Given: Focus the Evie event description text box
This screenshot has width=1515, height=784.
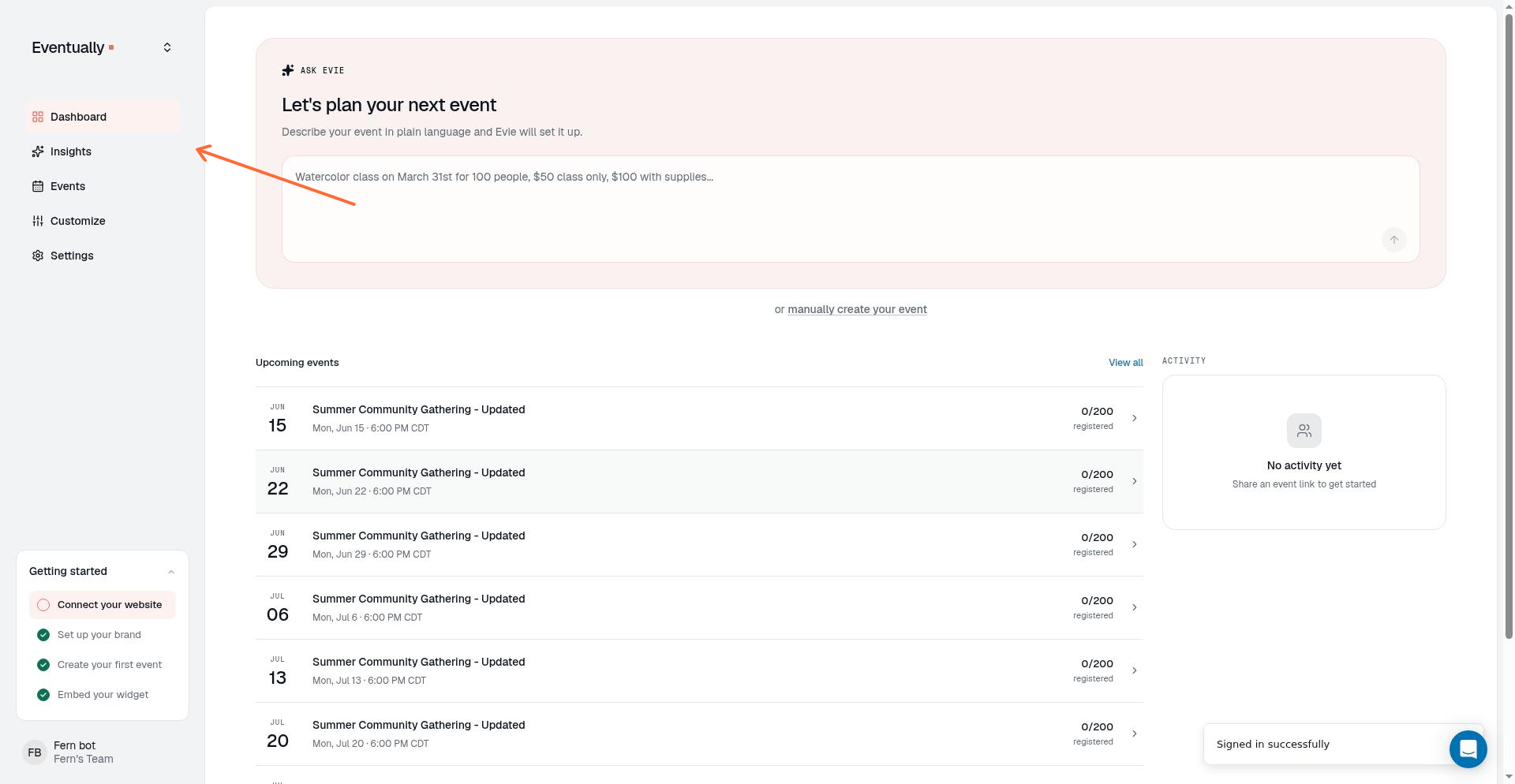Looking at the screenshot, I should [x=851, y=209].
